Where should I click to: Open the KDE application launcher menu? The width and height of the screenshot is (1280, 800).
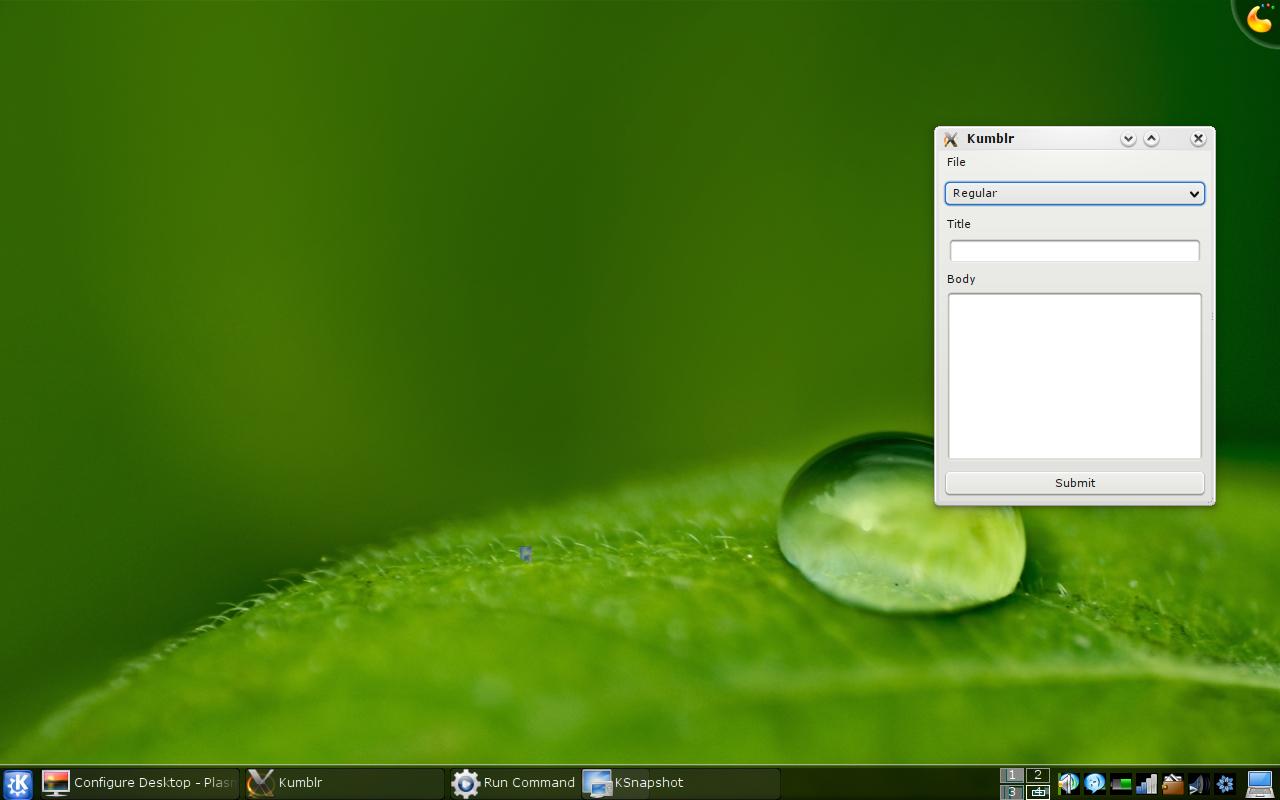tap(18, 783)
